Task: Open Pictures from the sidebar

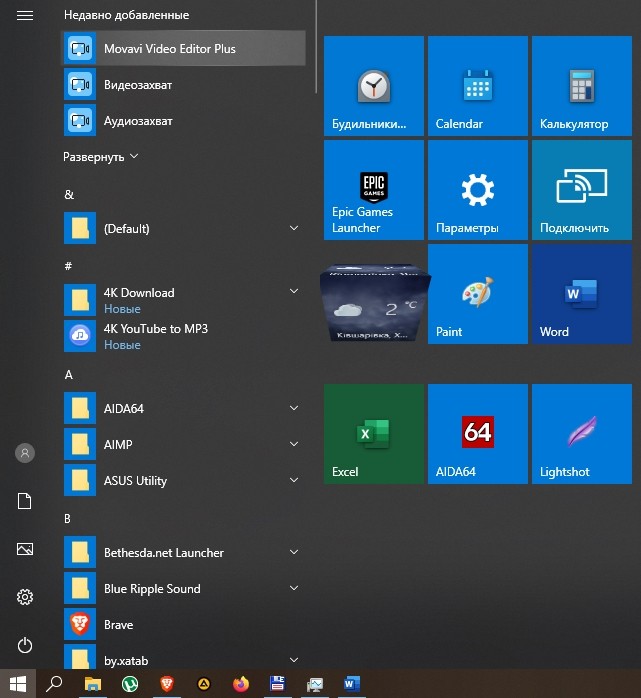Action: pos(24,549)
